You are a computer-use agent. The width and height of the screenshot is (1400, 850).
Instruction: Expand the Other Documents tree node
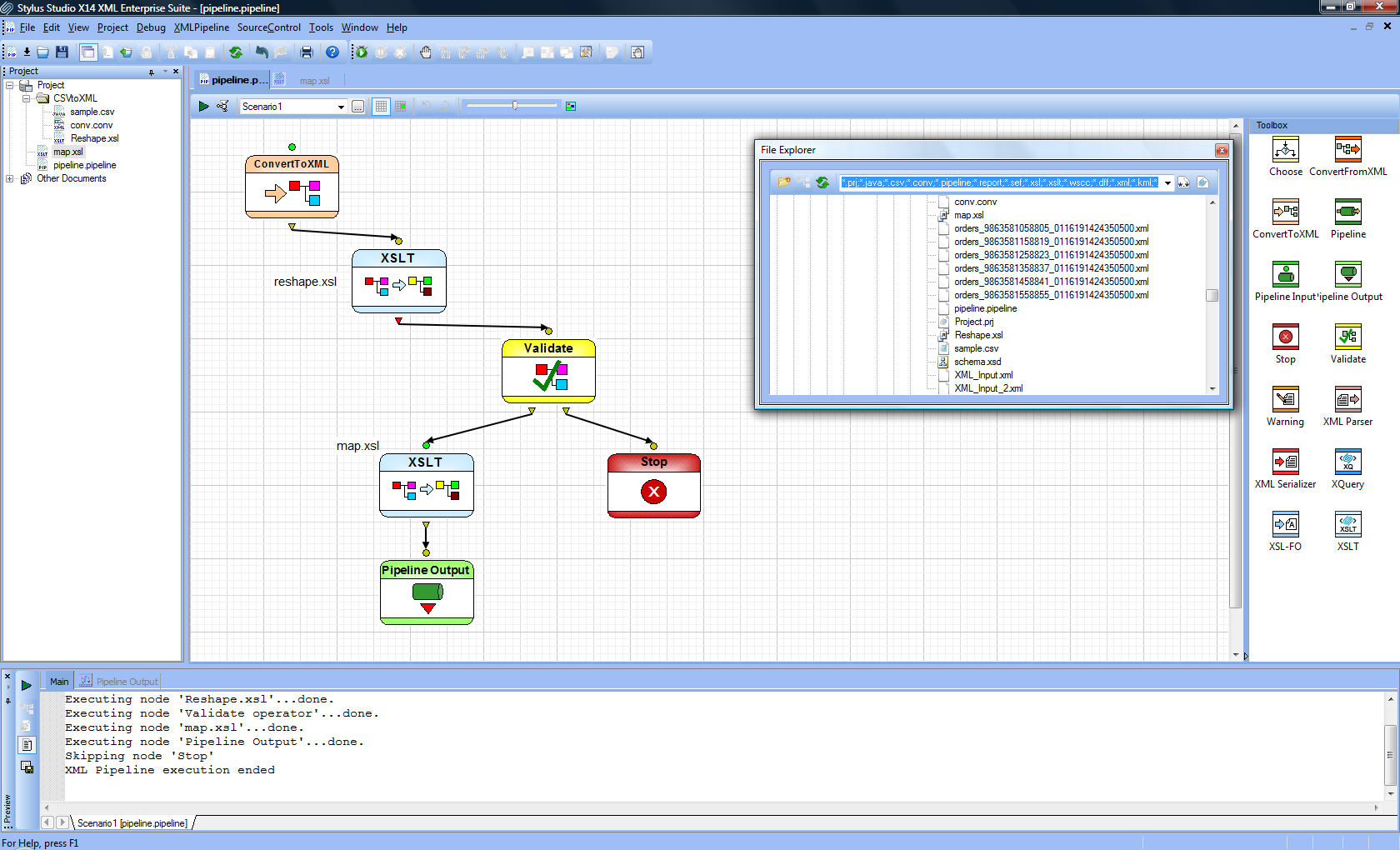10,178
